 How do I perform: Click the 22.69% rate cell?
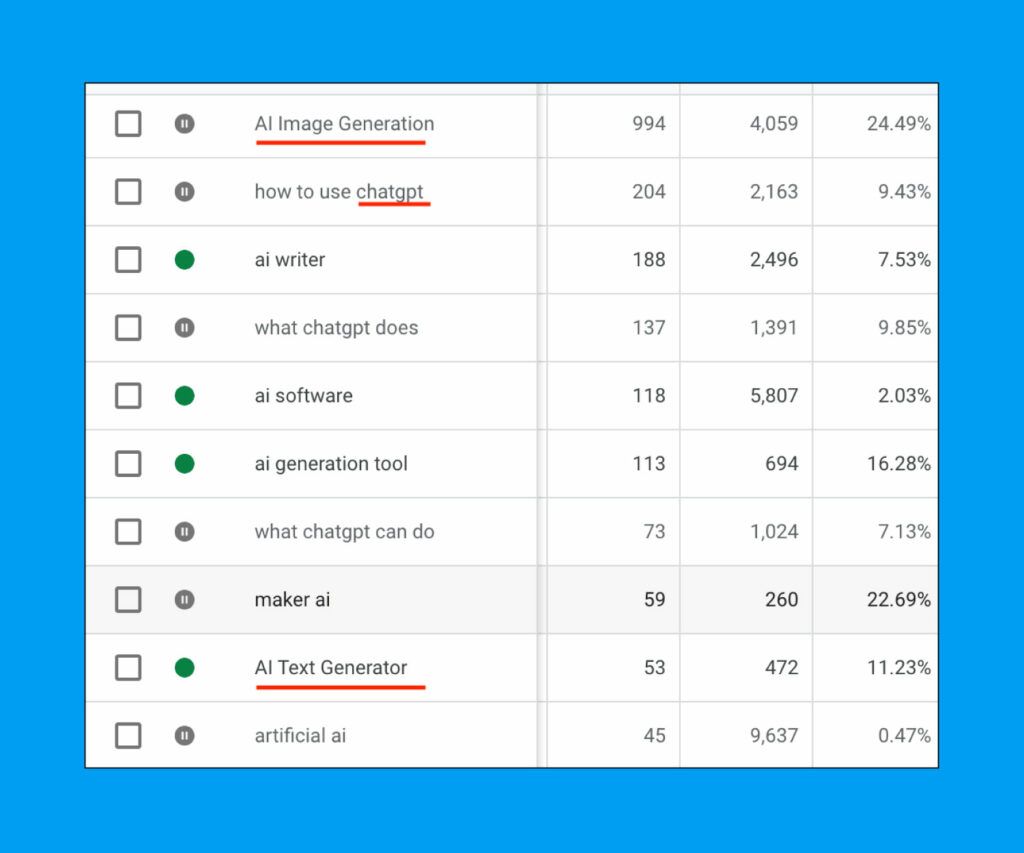[x=899, y=600]
